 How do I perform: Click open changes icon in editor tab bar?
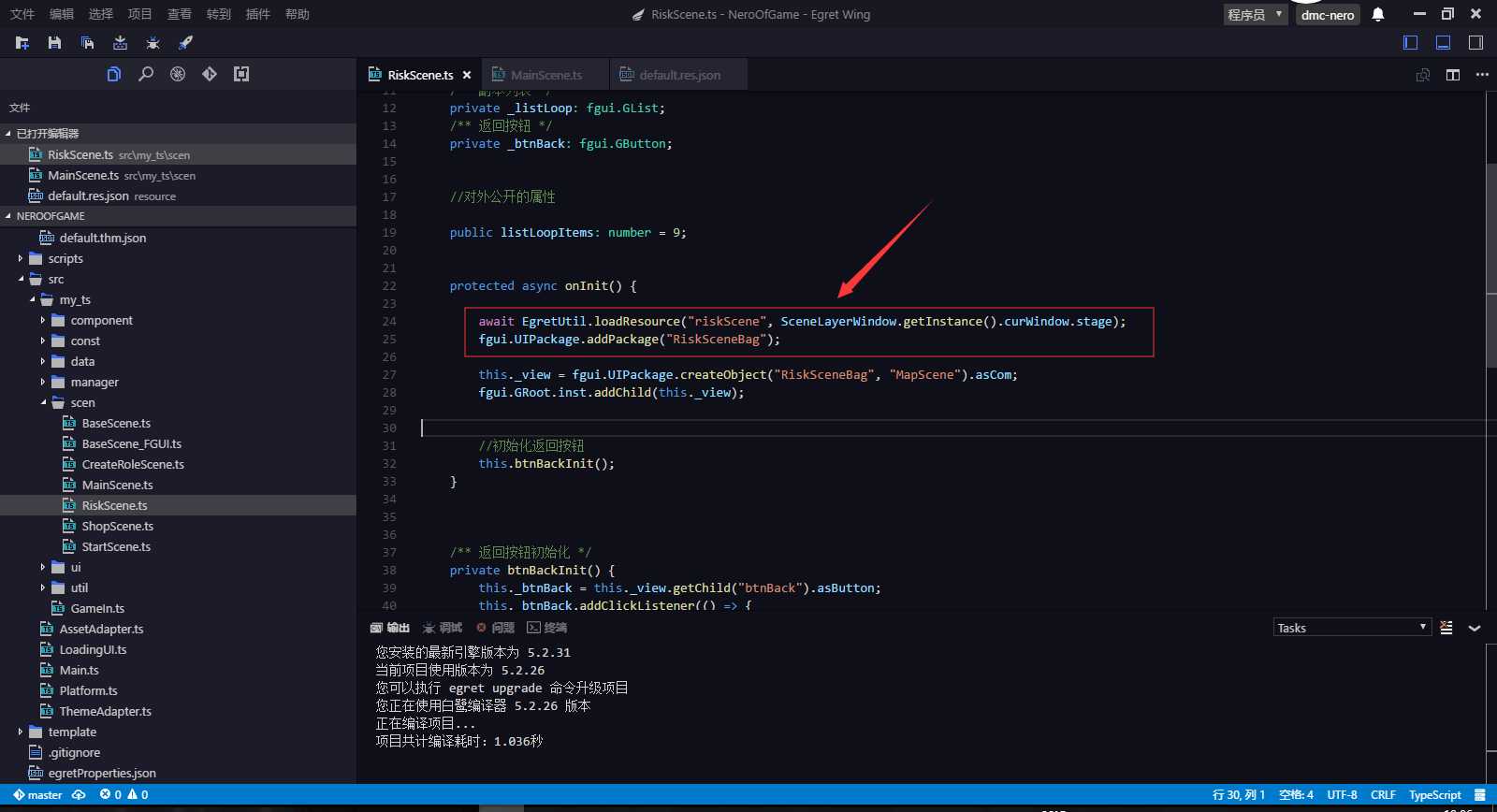1423,75
